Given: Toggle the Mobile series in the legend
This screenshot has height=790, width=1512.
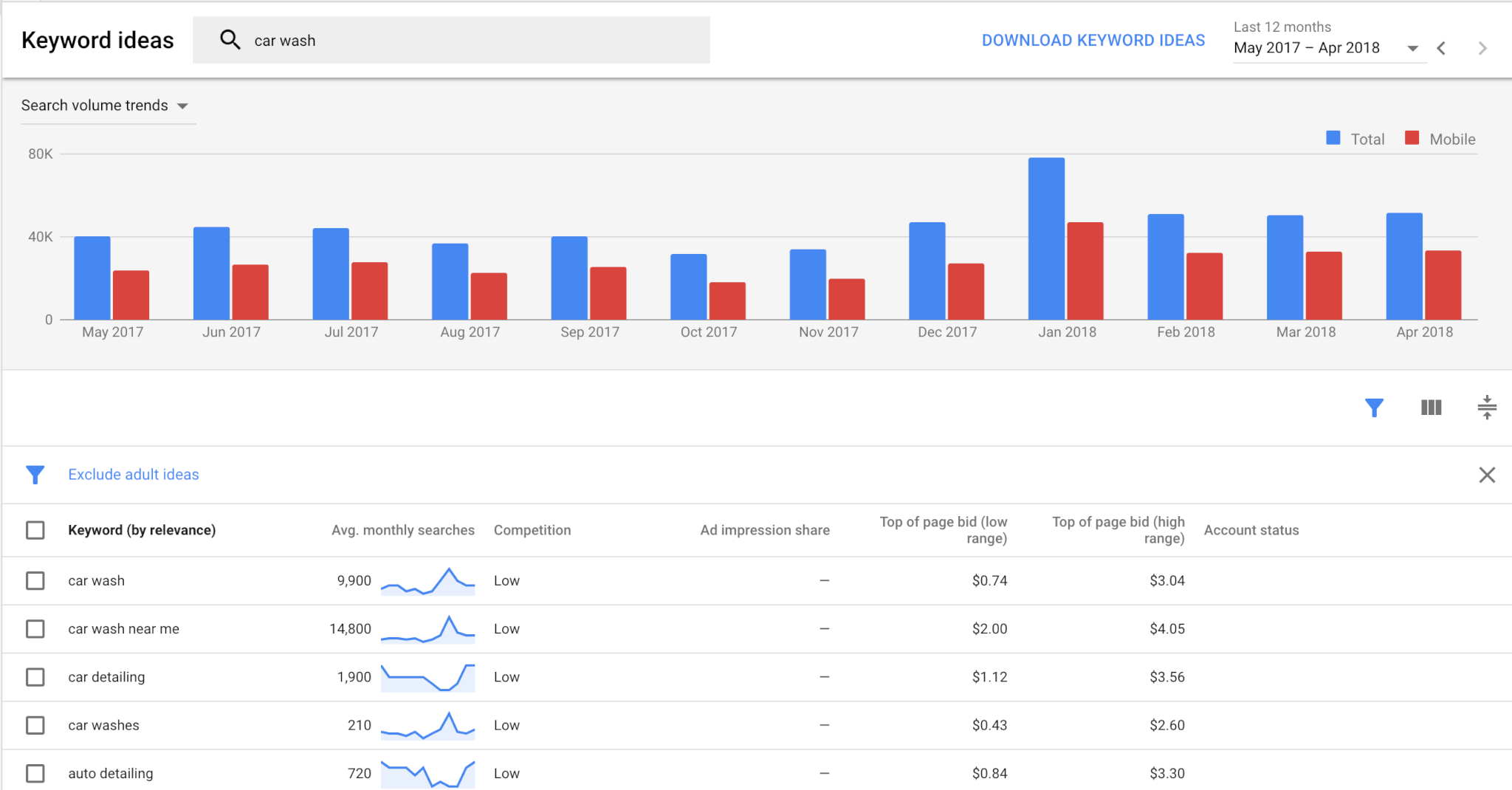Looking at the screenshot, I should [x=1440, y=139].
